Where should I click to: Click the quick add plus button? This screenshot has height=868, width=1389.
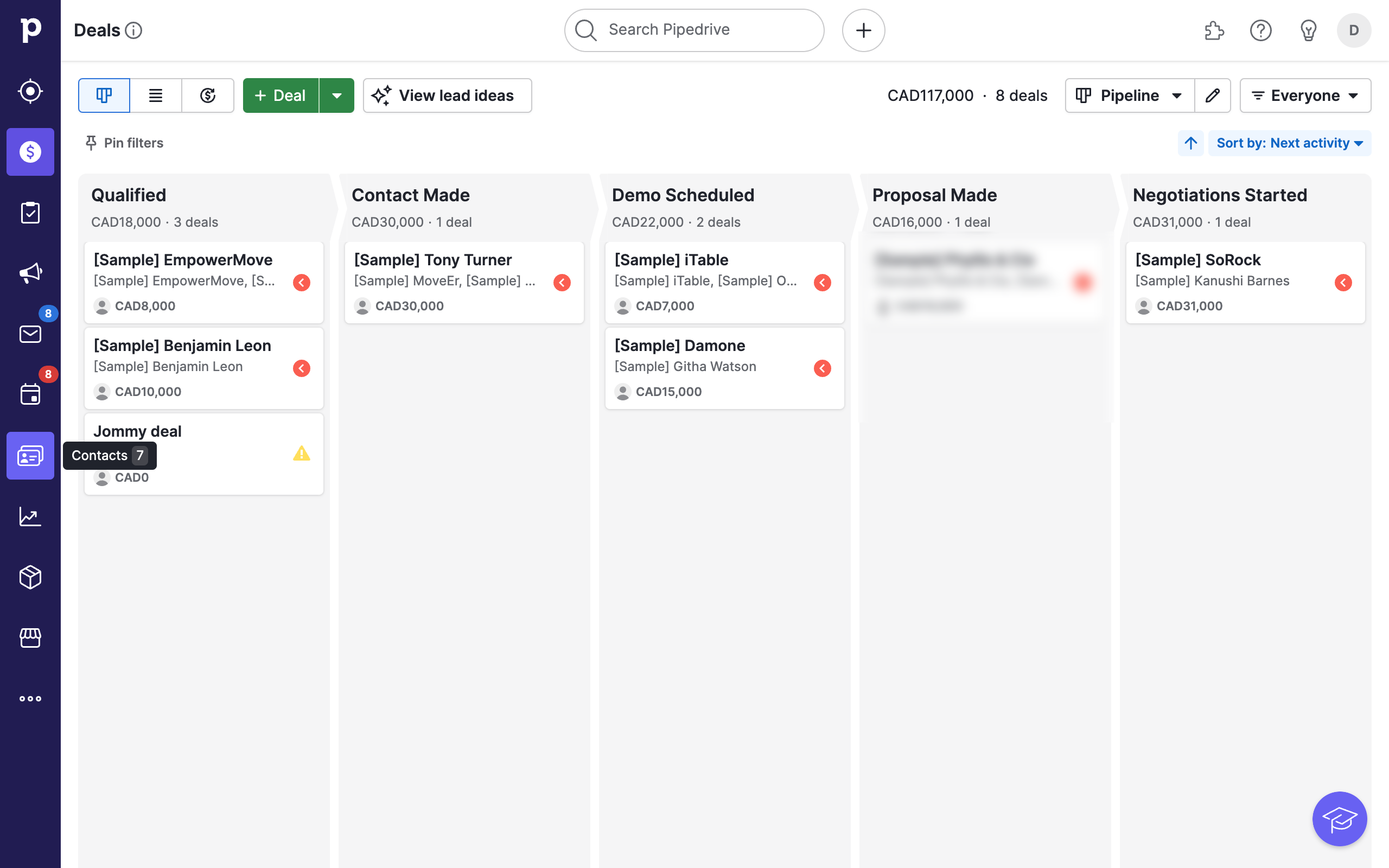click(863, 30)
